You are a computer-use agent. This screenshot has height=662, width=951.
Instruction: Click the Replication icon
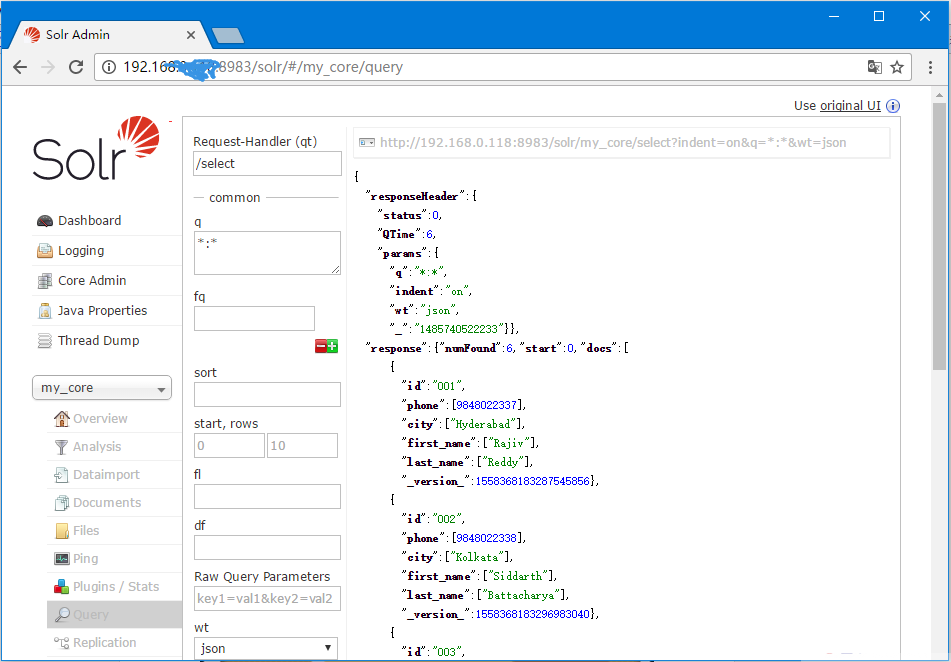(61, 643)
